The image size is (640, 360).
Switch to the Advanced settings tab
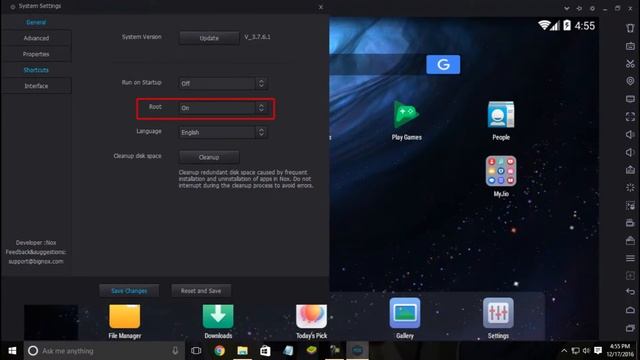pos(36,38)
